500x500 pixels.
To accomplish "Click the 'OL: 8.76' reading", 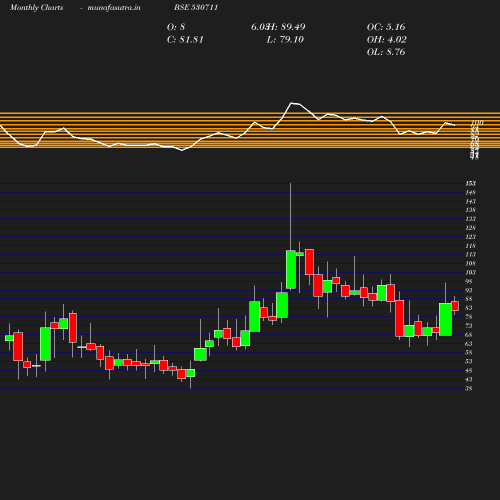I will tap(386, 52).
